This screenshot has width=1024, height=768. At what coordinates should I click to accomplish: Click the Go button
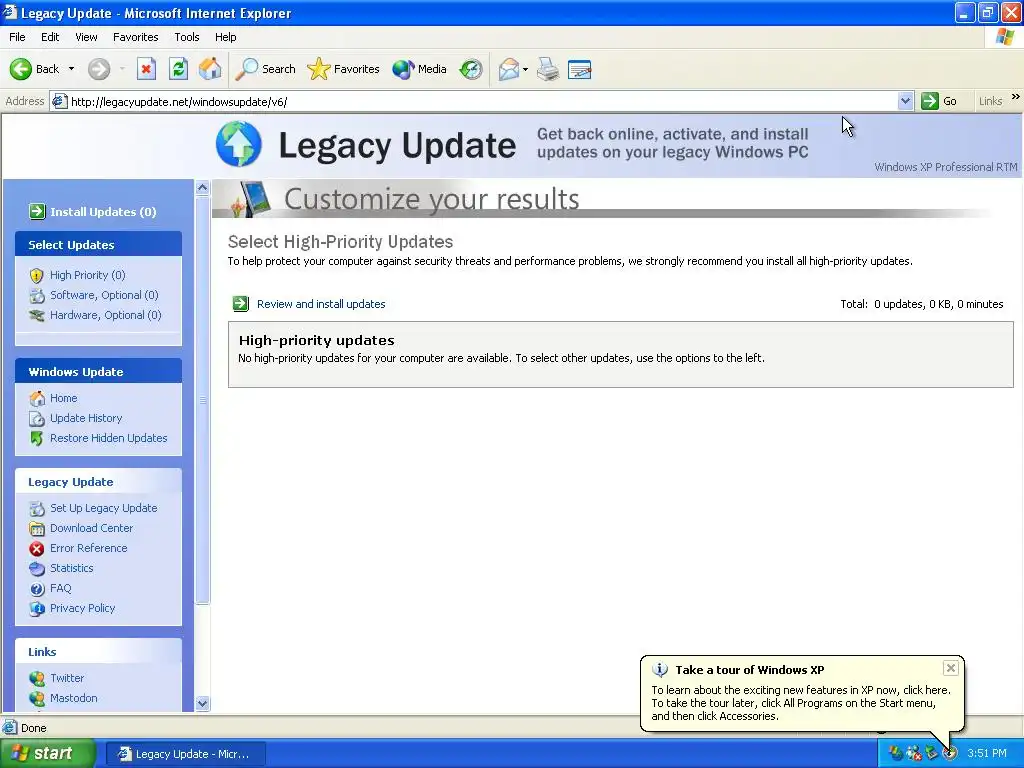[x=940, y=101]
